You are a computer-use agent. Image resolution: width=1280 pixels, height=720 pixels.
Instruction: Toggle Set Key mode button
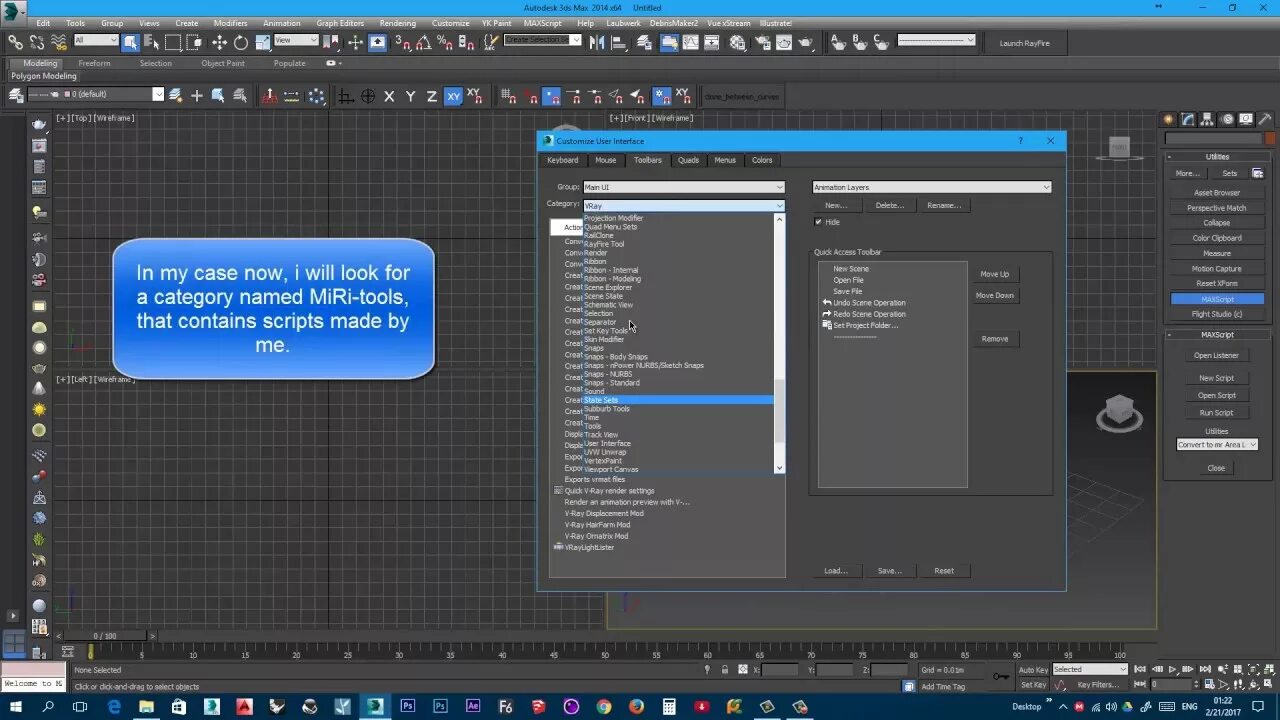click(1033, 685)
